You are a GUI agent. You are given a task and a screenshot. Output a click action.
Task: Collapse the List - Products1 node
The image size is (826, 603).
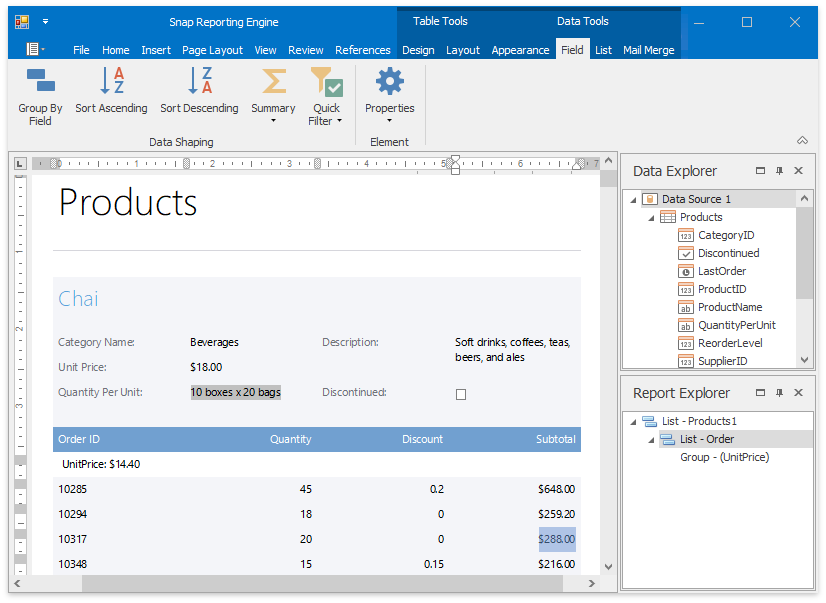pyautogui.click(x=633, y=422)
